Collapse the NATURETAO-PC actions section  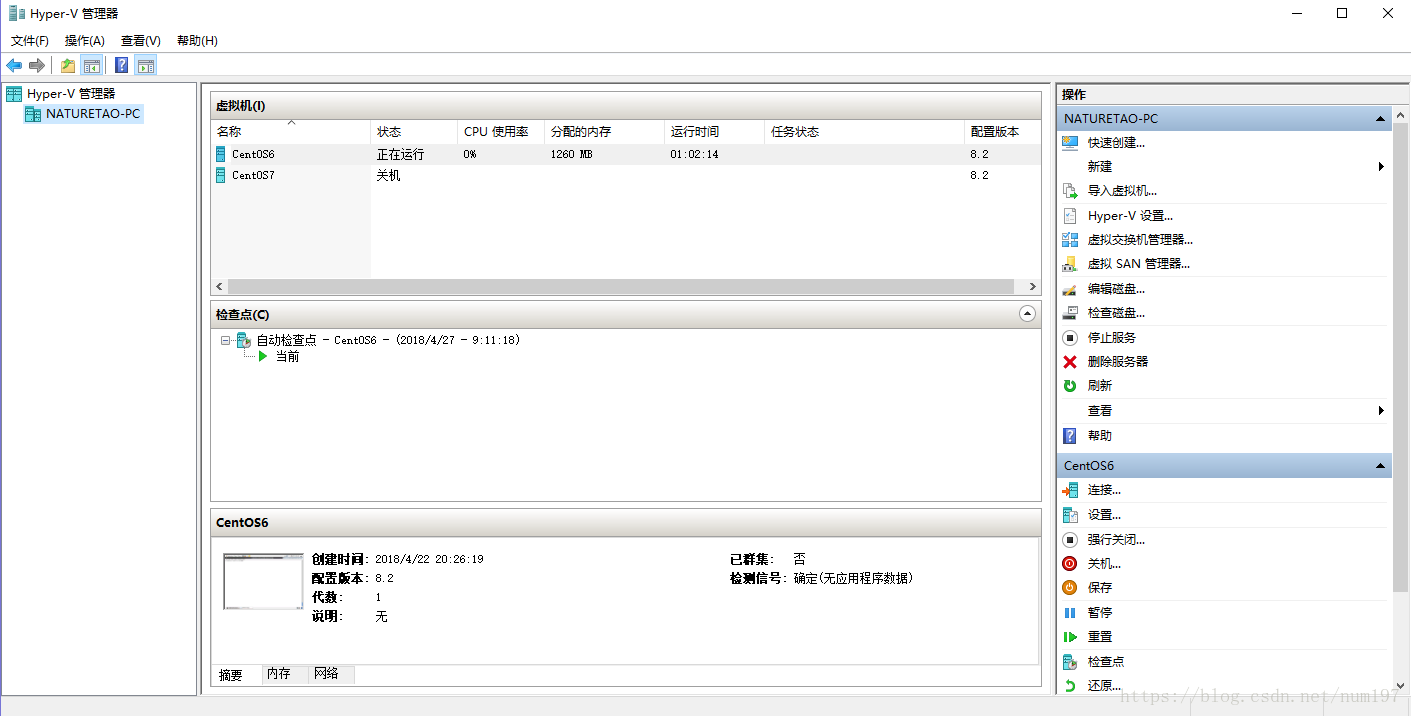click(1381, 119)
